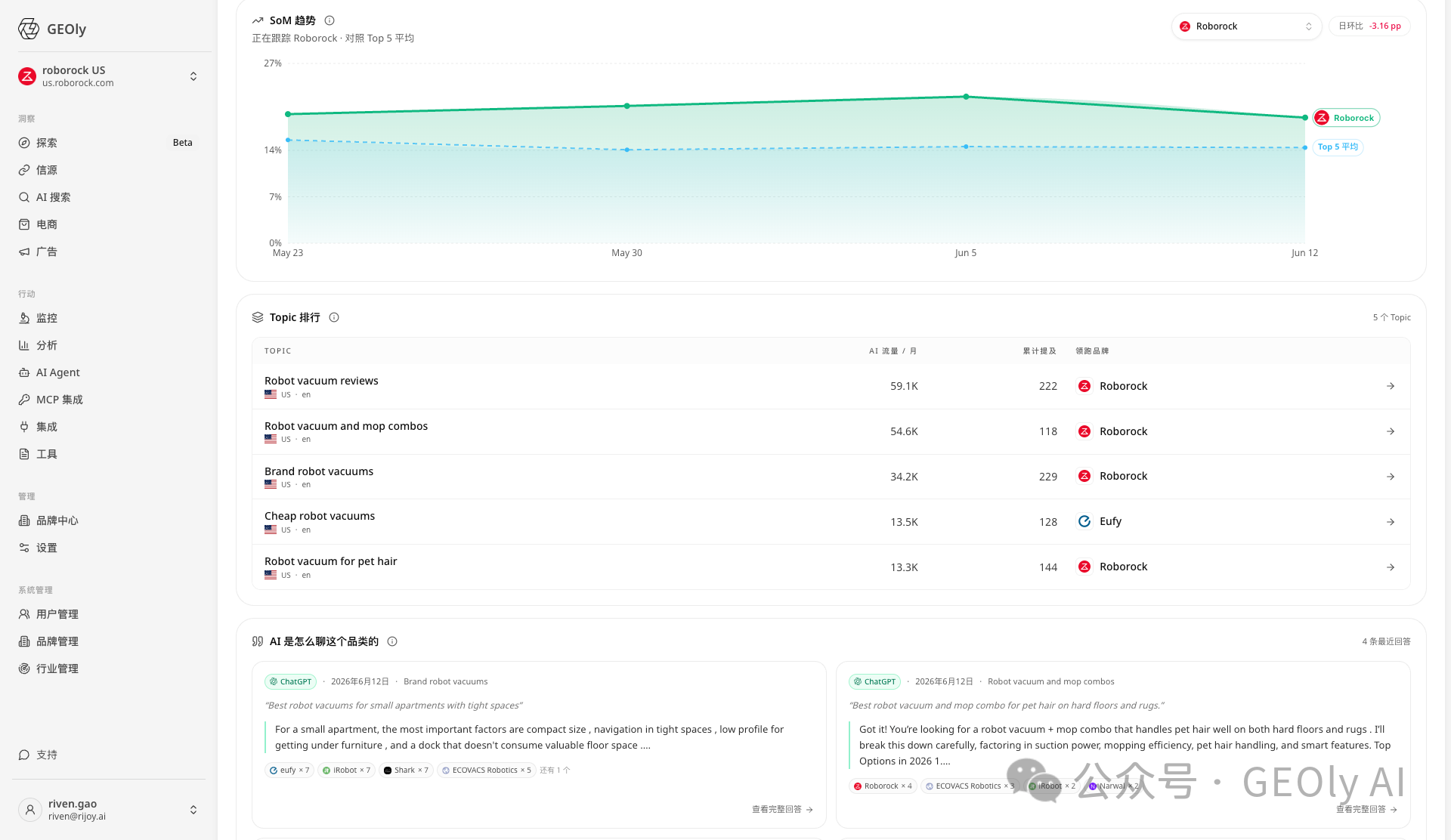Click the Jun 5 Roborock data point
The width and height of the screenshot is (1451, 840).
[966, 97]
